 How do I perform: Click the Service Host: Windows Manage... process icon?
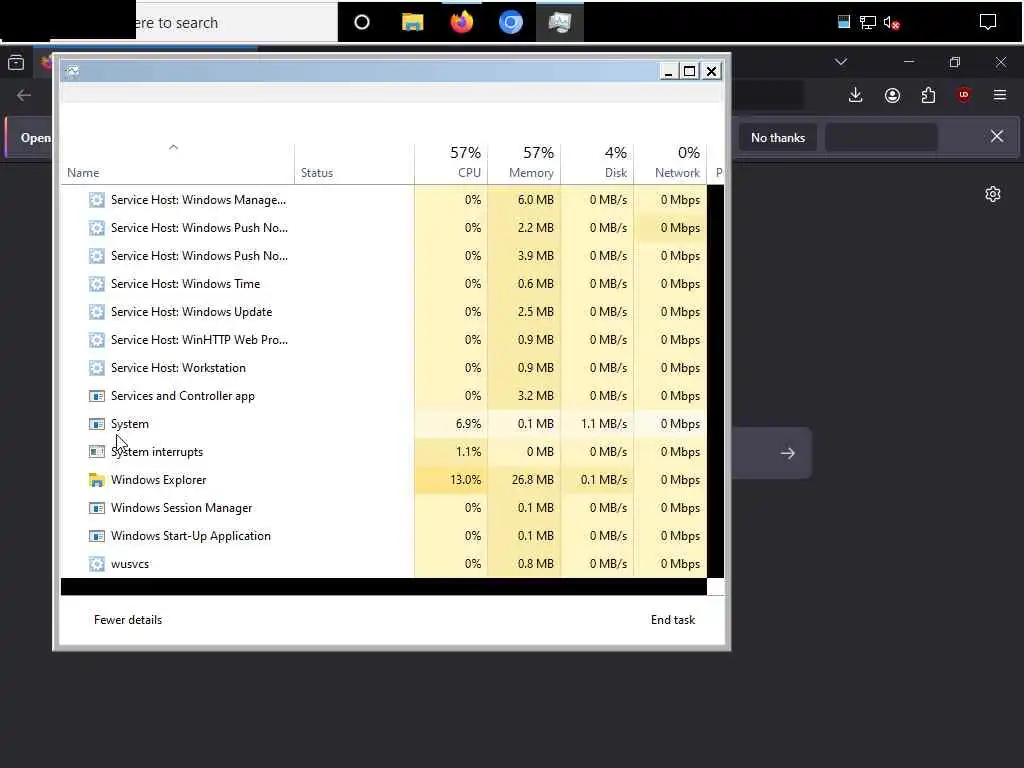97,200
